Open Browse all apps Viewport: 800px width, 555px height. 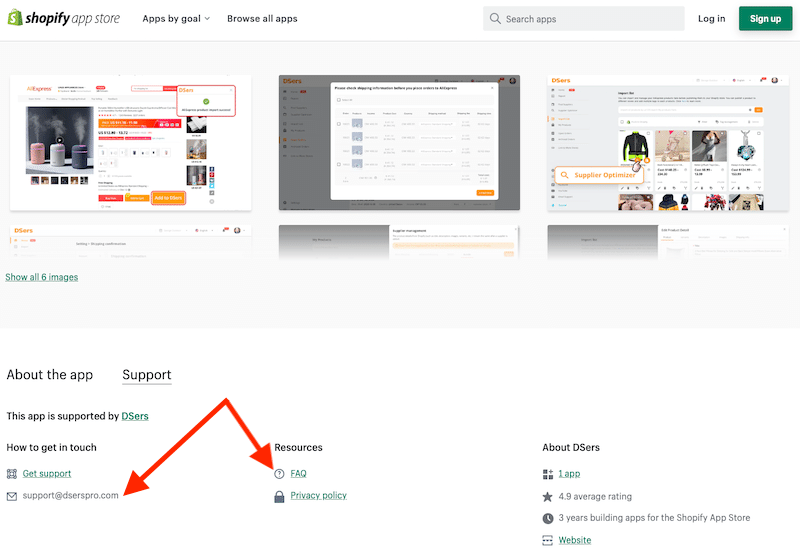click(262, 18)
